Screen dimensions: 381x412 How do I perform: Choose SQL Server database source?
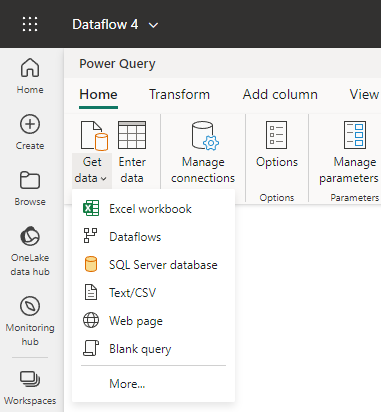[153, 265]
